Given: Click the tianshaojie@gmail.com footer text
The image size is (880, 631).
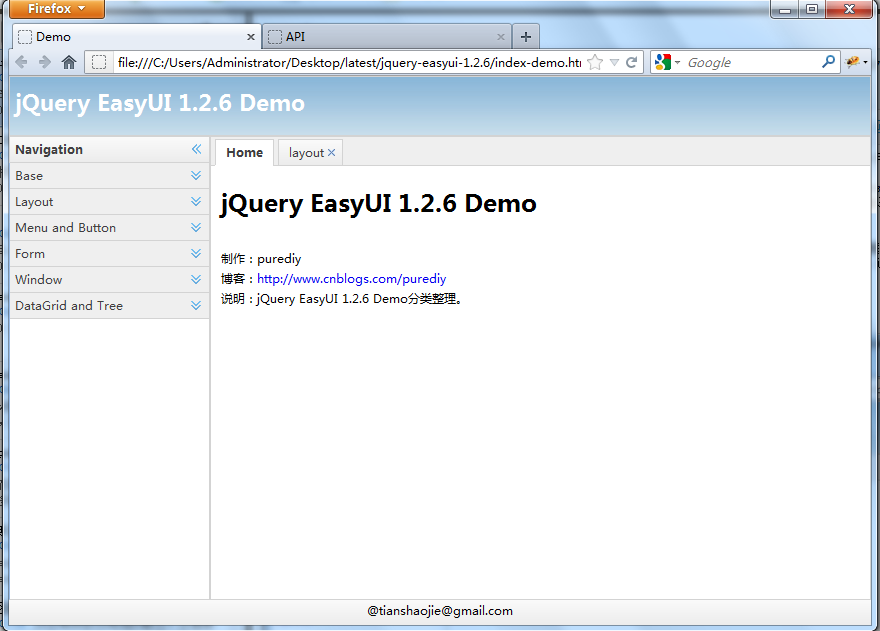Looking at the screenshot, I should pyautogui.click(x=440, y=611).
